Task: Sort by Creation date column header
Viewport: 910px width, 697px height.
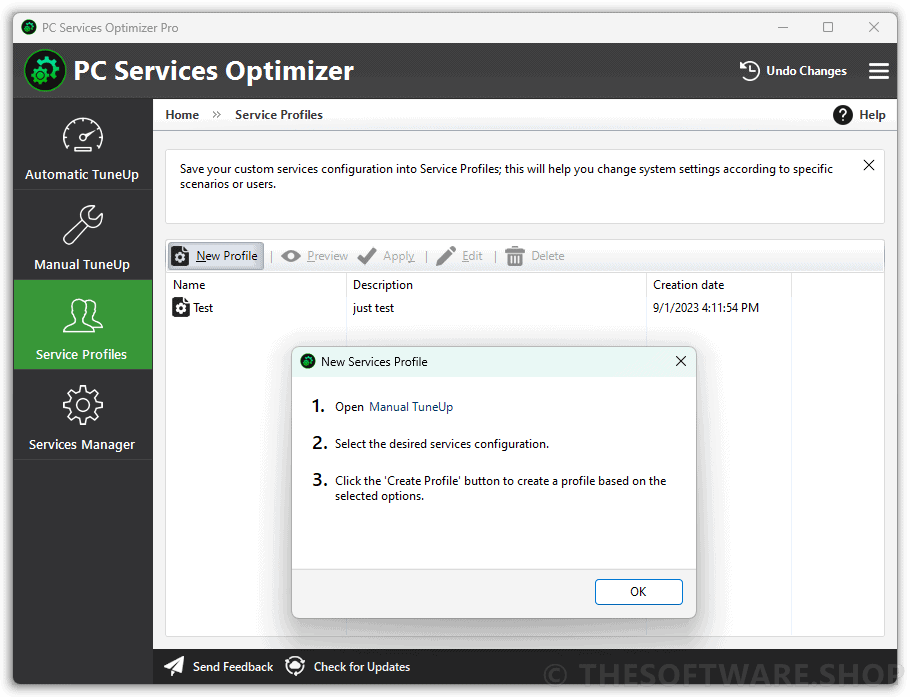Action: coord(718,285)
